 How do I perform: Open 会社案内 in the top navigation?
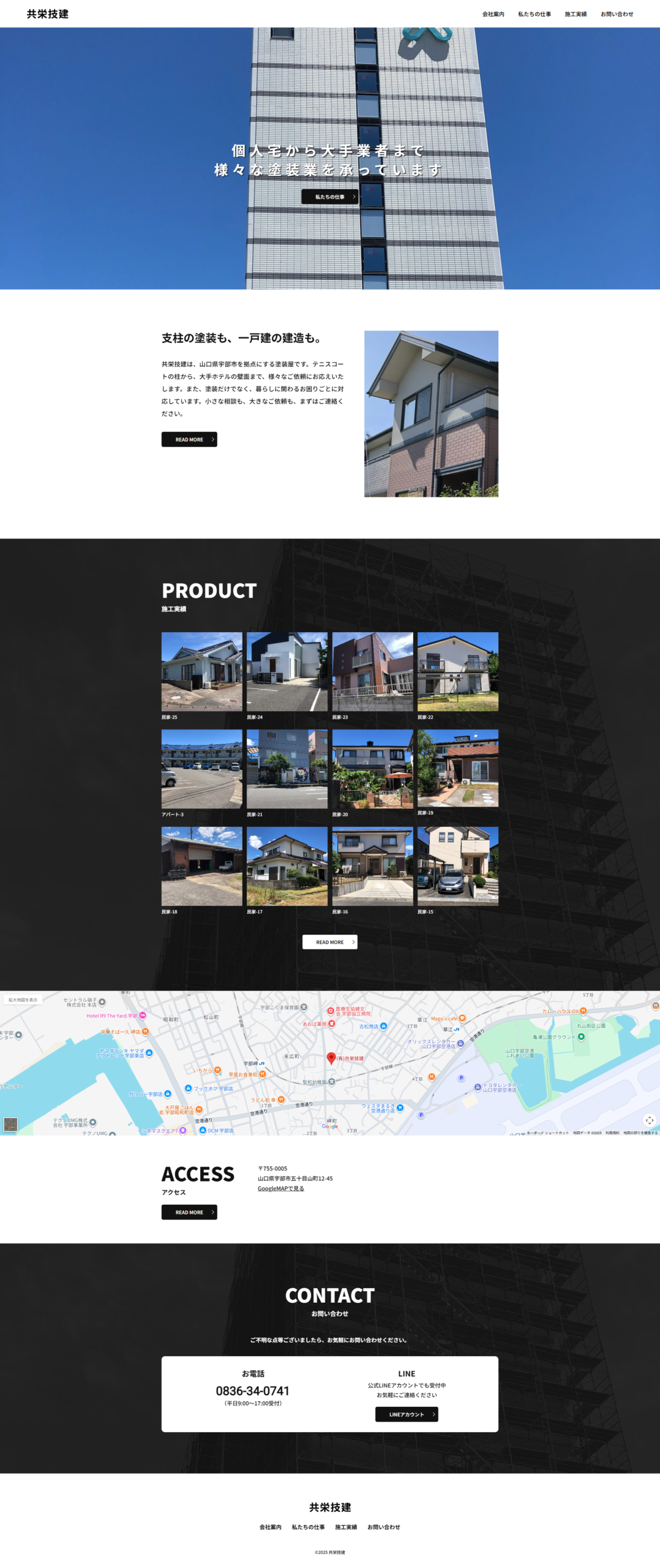[493, 14]
